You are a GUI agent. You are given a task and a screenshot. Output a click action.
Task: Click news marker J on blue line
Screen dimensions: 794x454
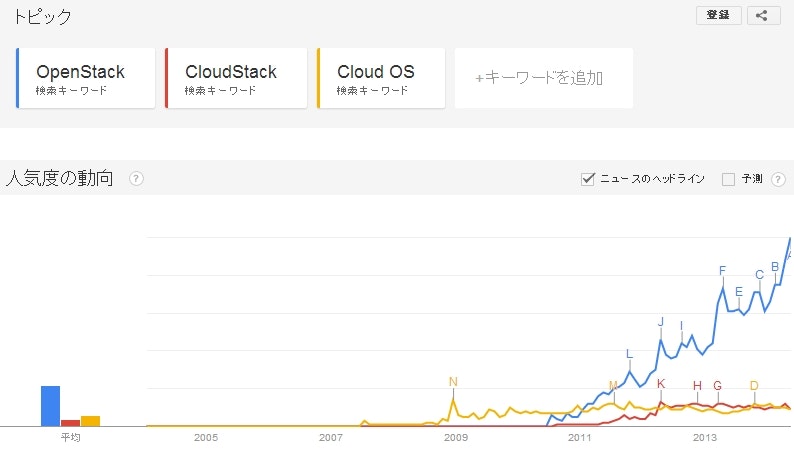tap(661, 321)
